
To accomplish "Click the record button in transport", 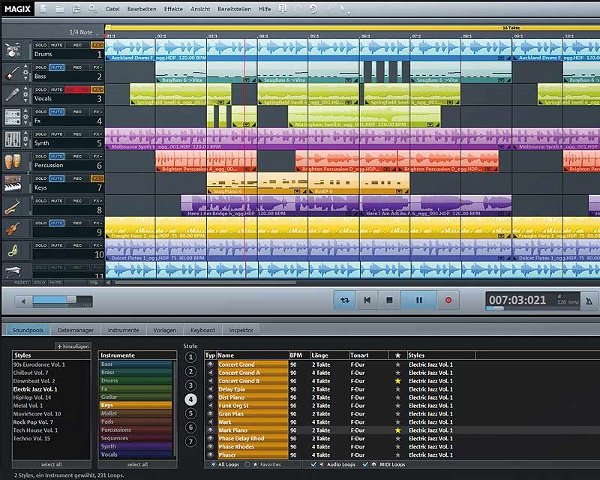I will (448, 300).
